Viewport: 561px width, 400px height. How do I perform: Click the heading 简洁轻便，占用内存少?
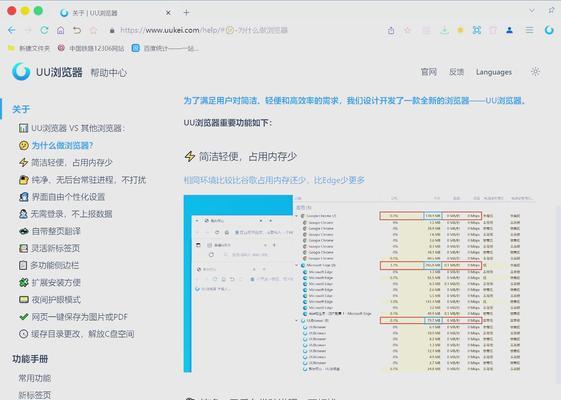click(x=248, y=156)
